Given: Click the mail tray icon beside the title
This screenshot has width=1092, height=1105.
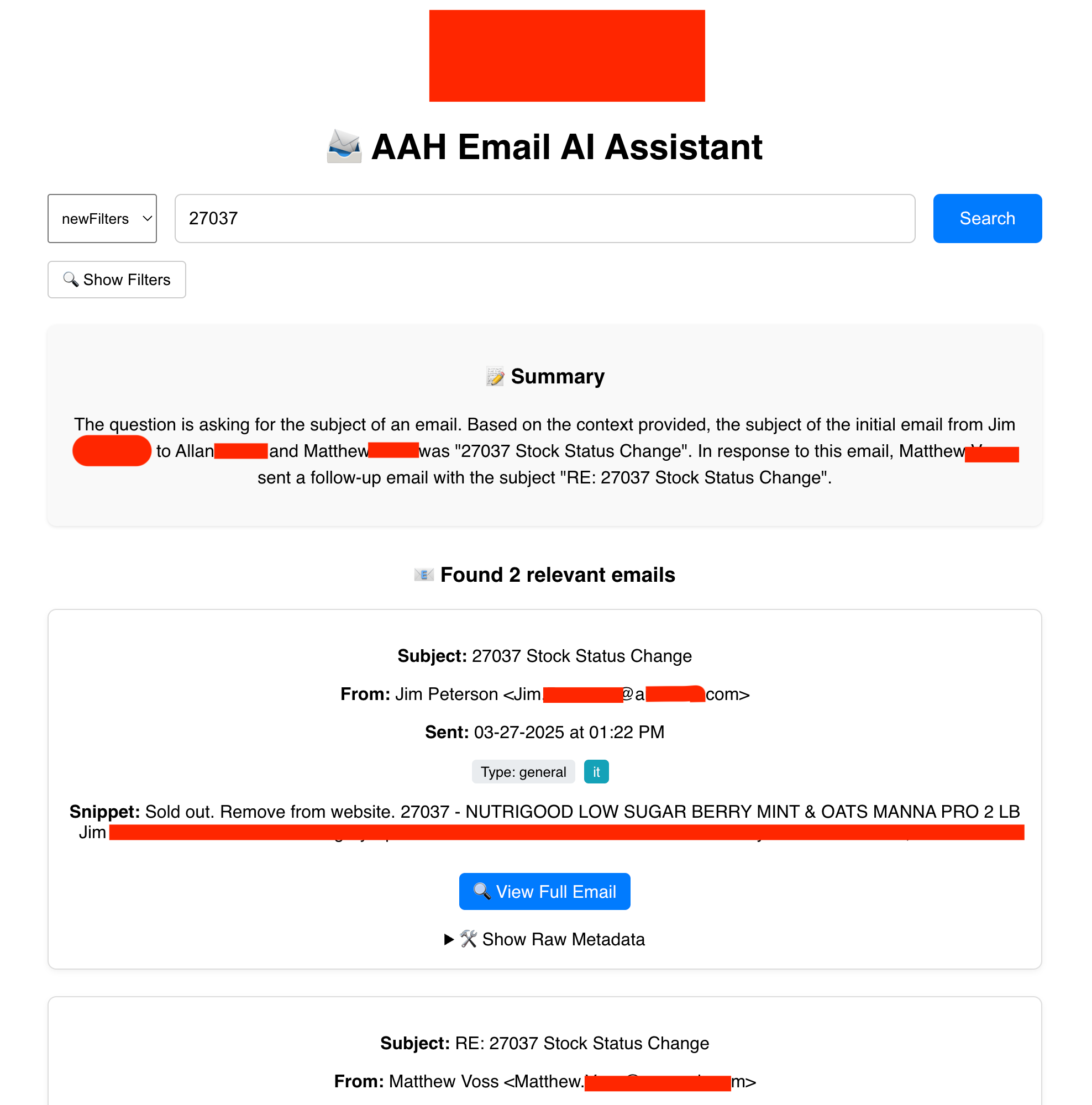Looking at the screenshot, I should pos(344,146).
